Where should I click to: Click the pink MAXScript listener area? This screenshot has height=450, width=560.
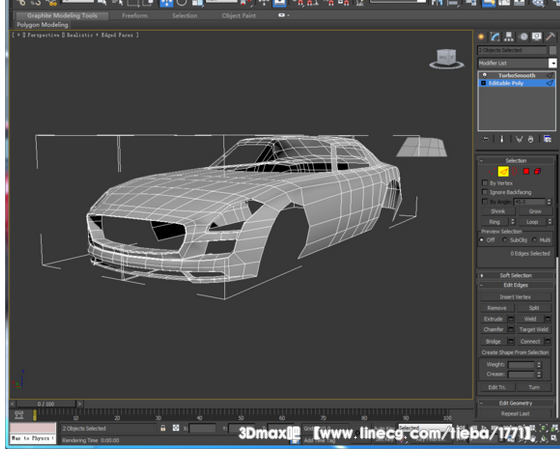coord(33,428)
